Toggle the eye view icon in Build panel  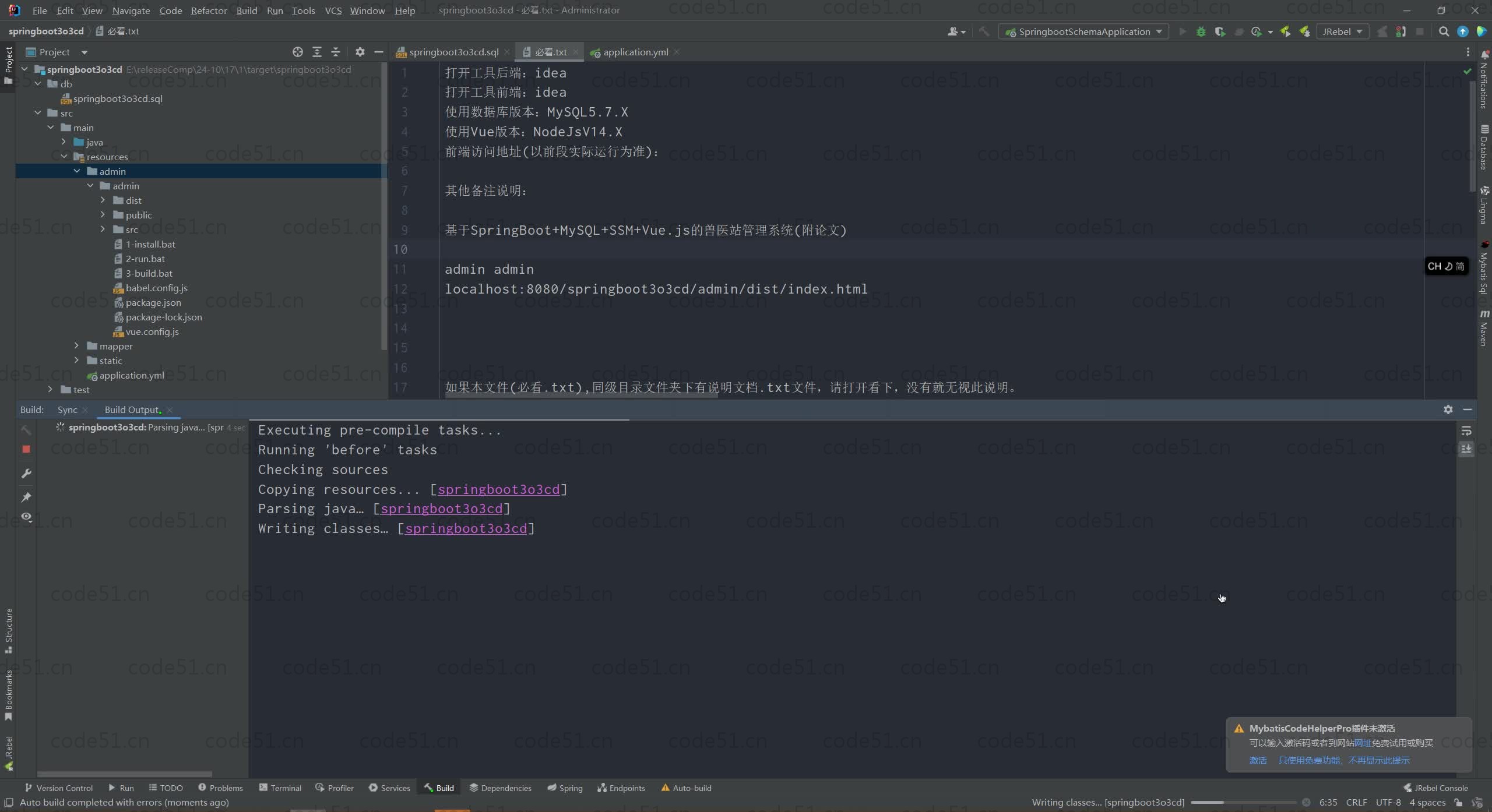pyautogui.click(x=26, y=517)
